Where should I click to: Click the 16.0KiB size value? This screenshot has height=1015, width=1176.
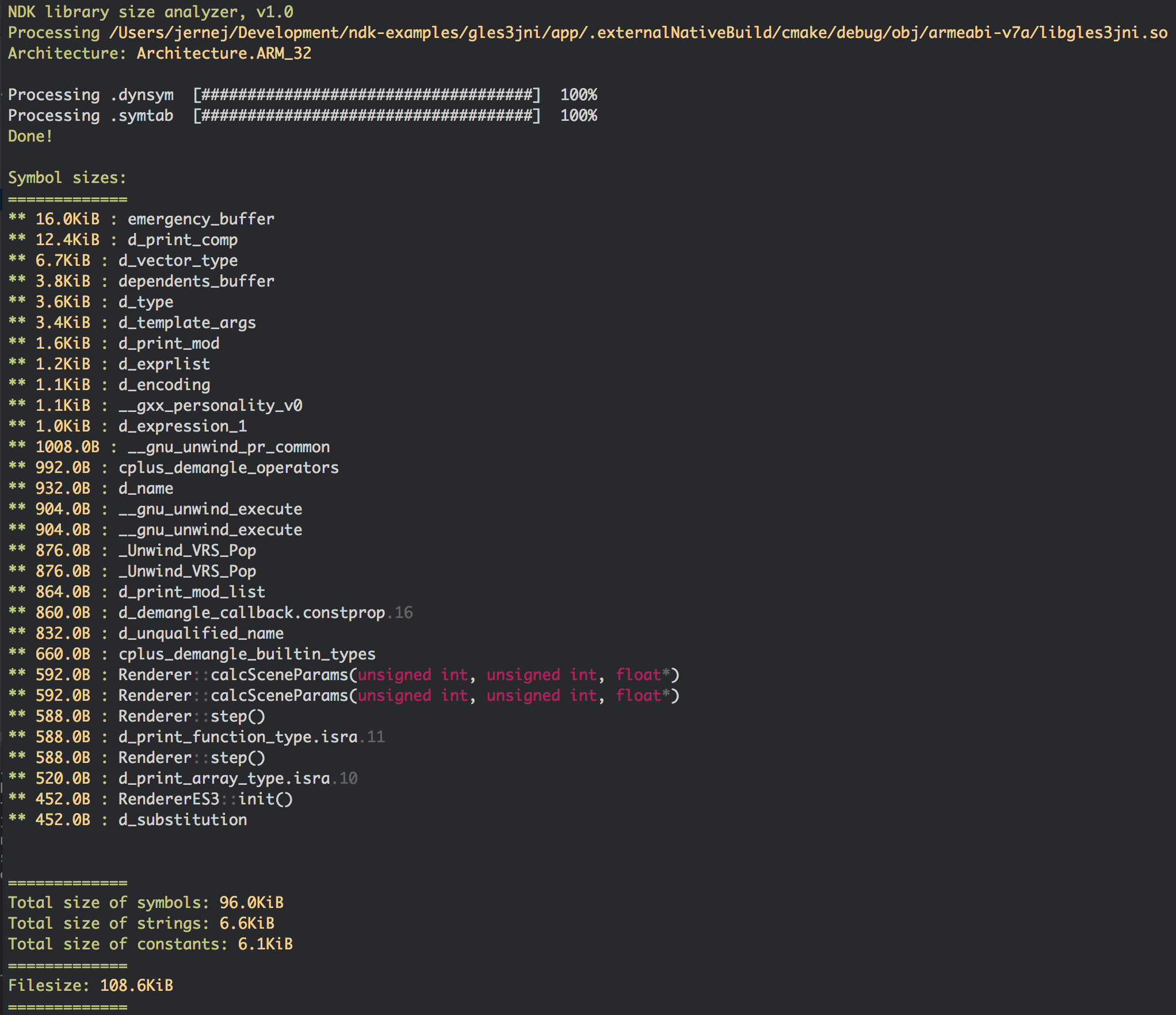tap(67, 219)
